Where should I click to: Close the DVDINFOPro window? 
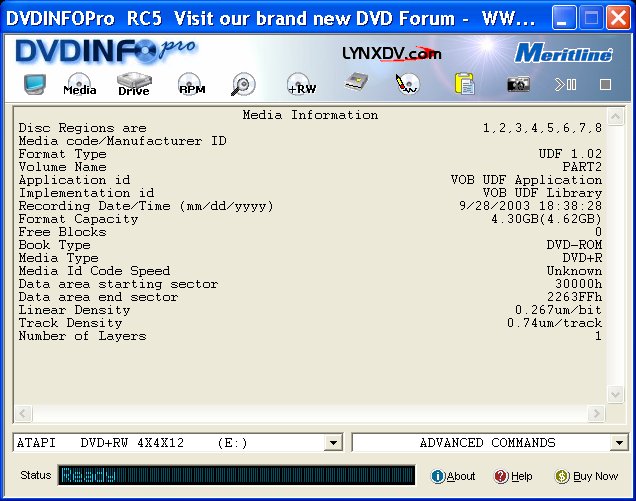[x=618, y=18]
